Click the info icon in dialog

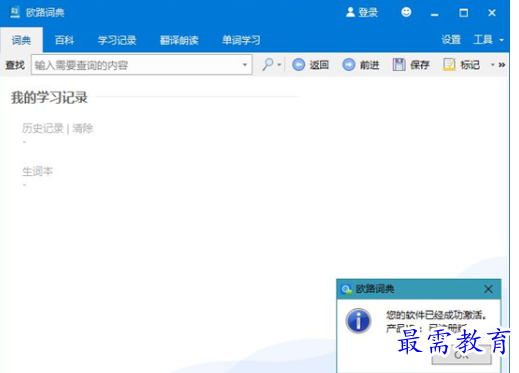click(x=358, y=321)
